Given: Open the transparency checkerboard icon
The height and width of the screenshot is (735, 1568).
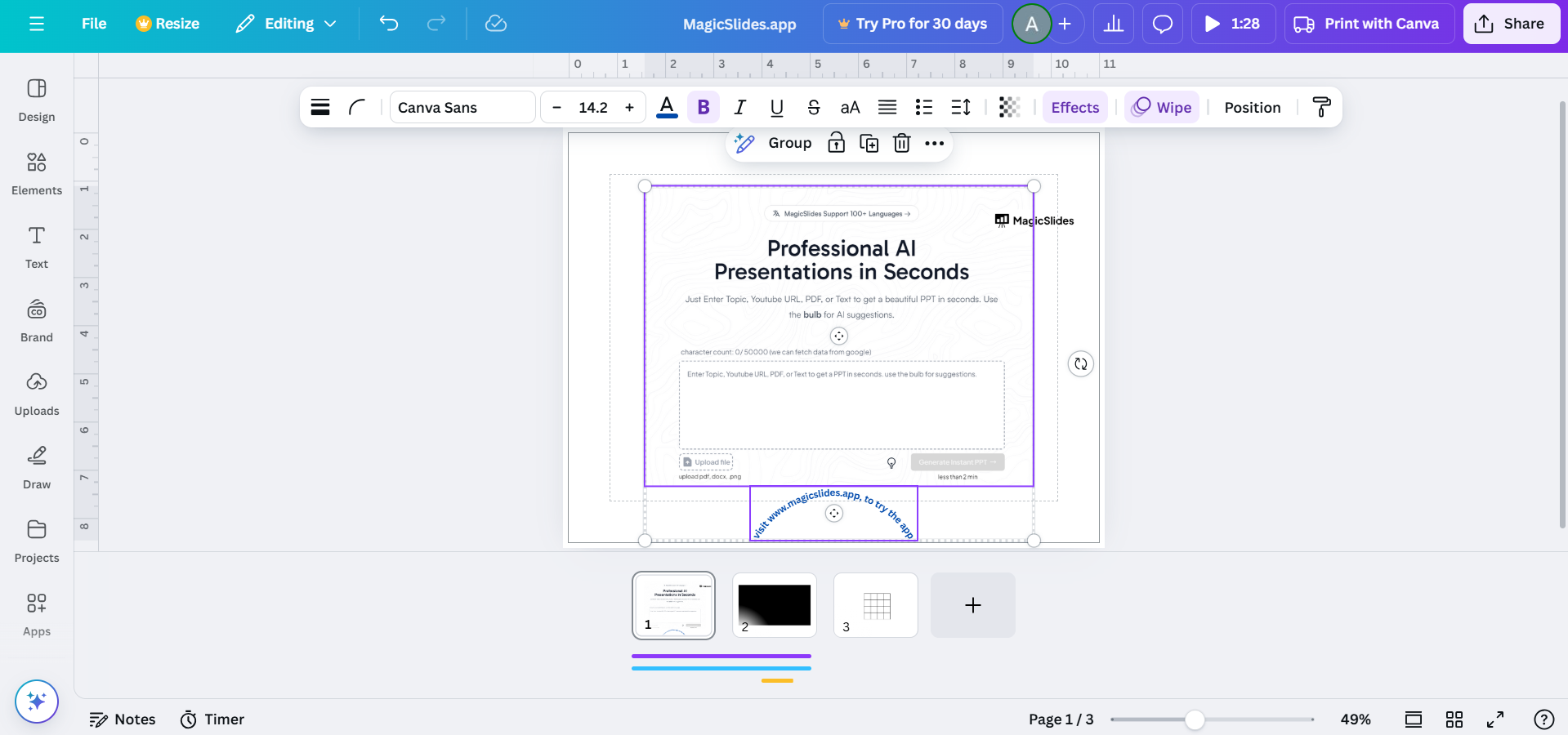Looking at the screenshot, I should pyautogui.click(x=1010, y=107).
